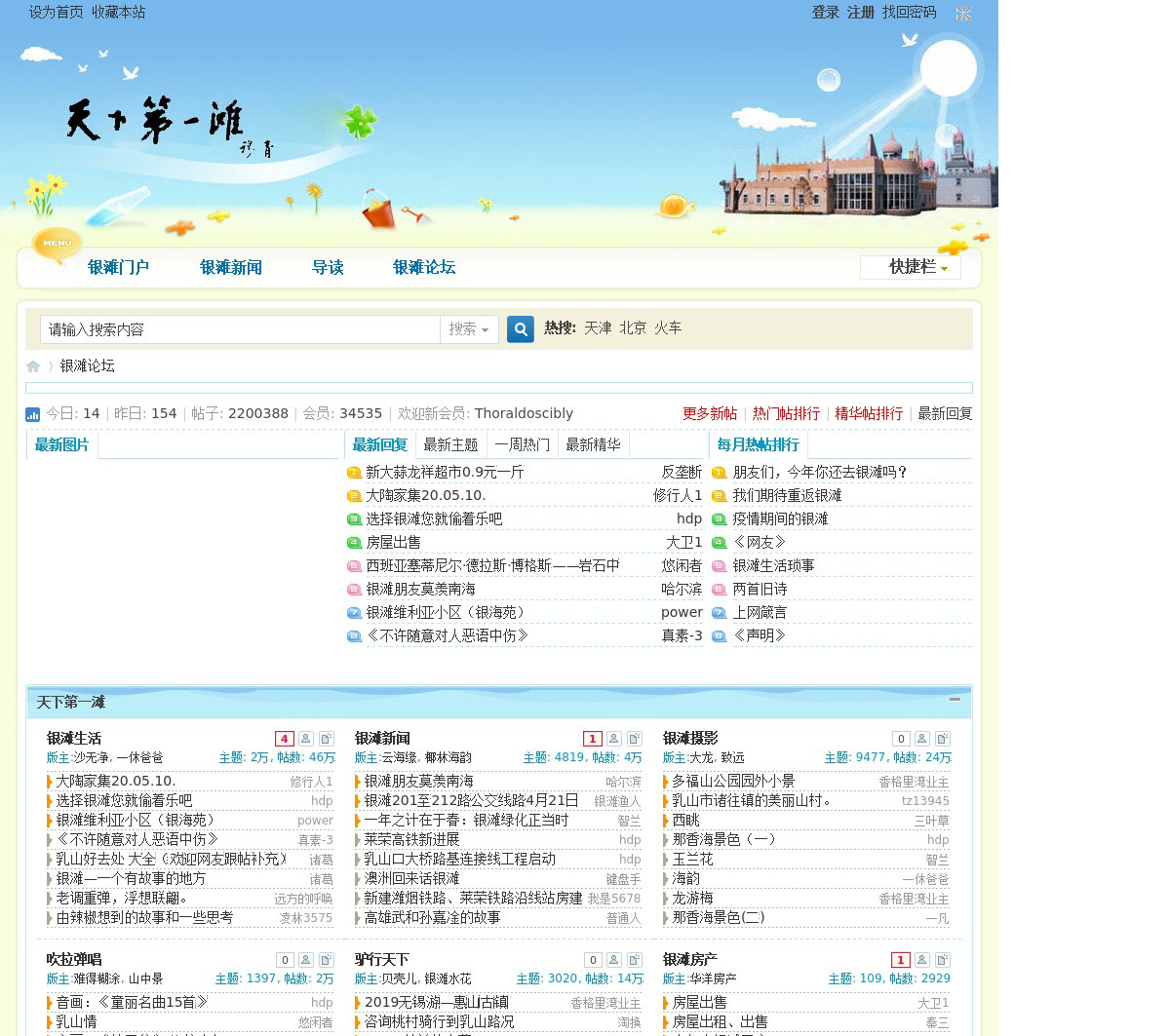This screenshot has width=1170, height=1036.
Task: Click the 登录 login link
Action: tap(825, 13)
